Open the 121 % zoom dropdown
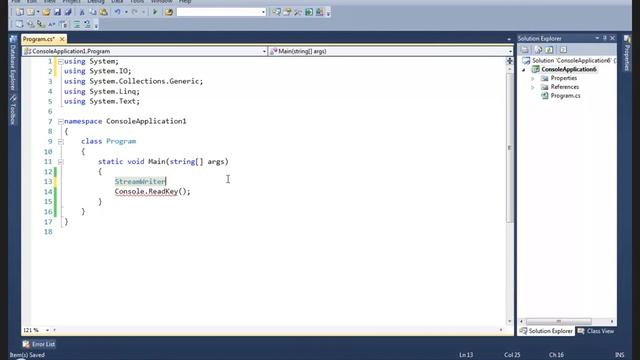This screenshot has width=640, height=360. pyautogui.click(x=47, y=330)
